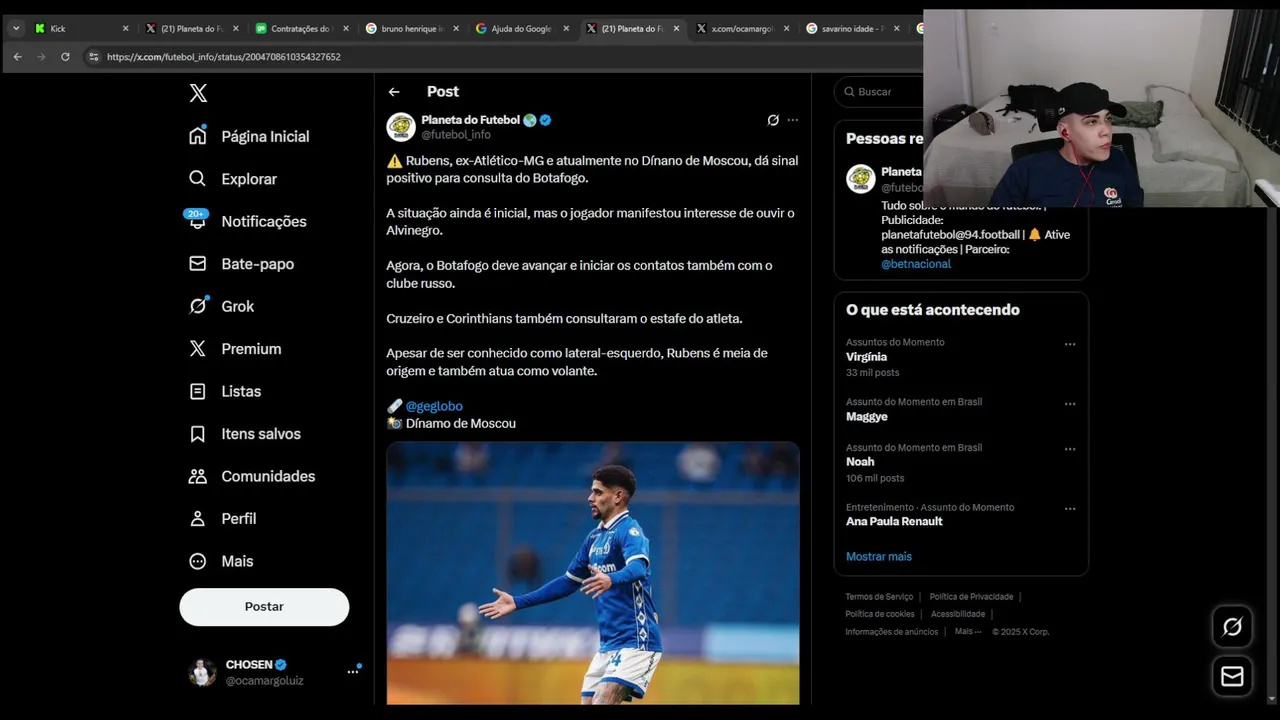Open the Explorar search icon
The image size is (1280, 720).
[198, 178]
